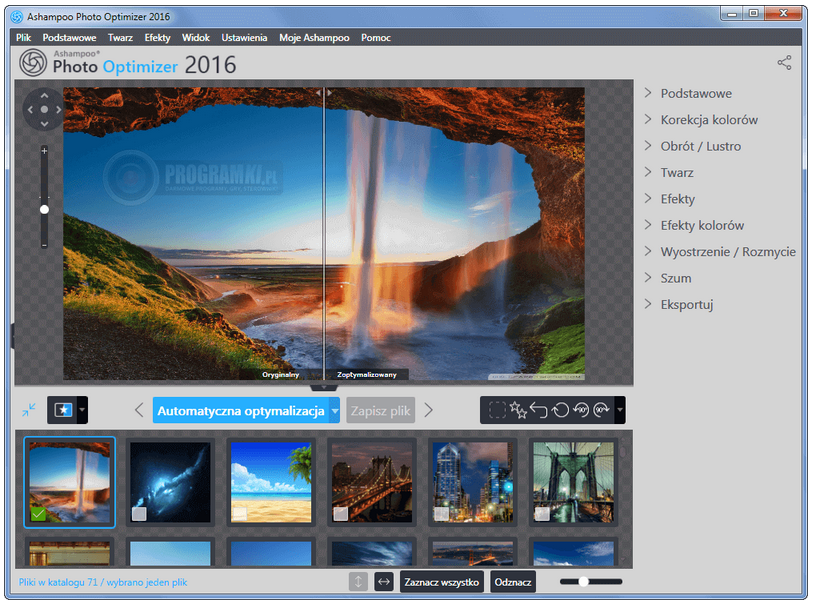Click the Zapisz plik button
813x605 pixels.
[x=381, y=411]
